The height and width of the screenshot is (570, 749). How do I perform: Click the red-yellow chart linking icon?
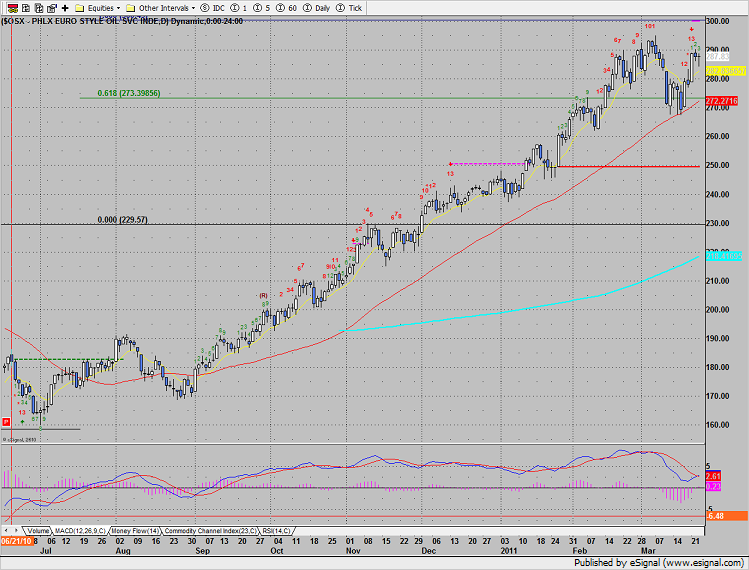[x=13, y=8]
